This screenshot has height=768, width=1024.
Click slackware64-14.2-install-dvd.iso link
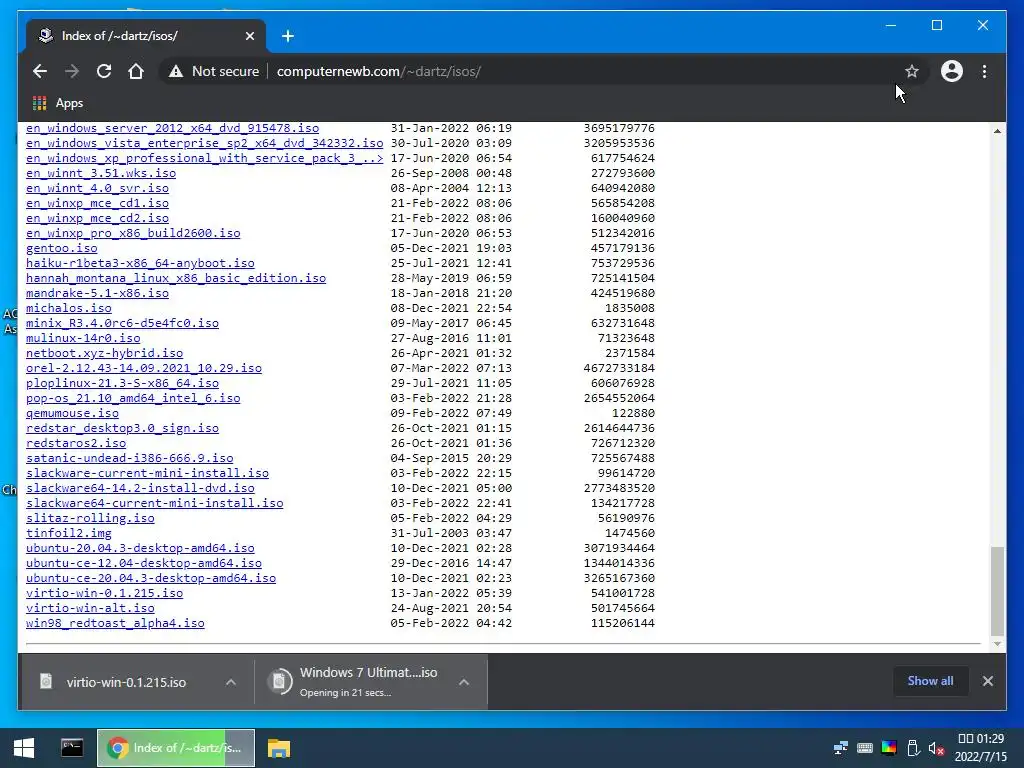point(140,488)
